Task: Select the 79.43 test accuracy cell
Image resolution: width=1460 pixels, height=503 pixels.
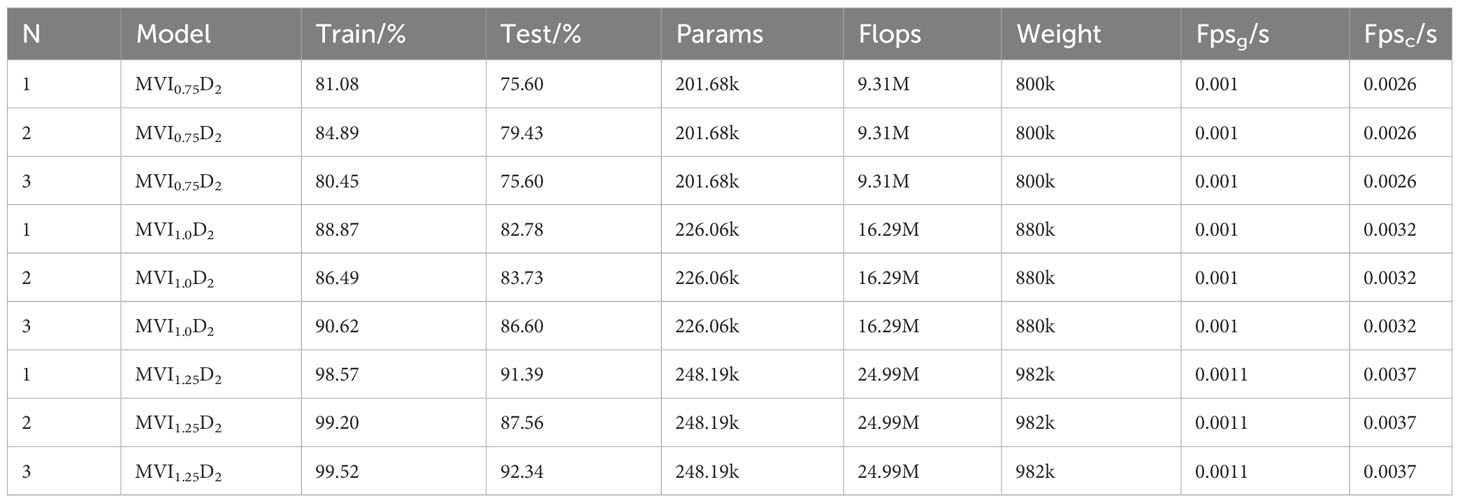Action: pyautogui.click(x=573, y=133)
